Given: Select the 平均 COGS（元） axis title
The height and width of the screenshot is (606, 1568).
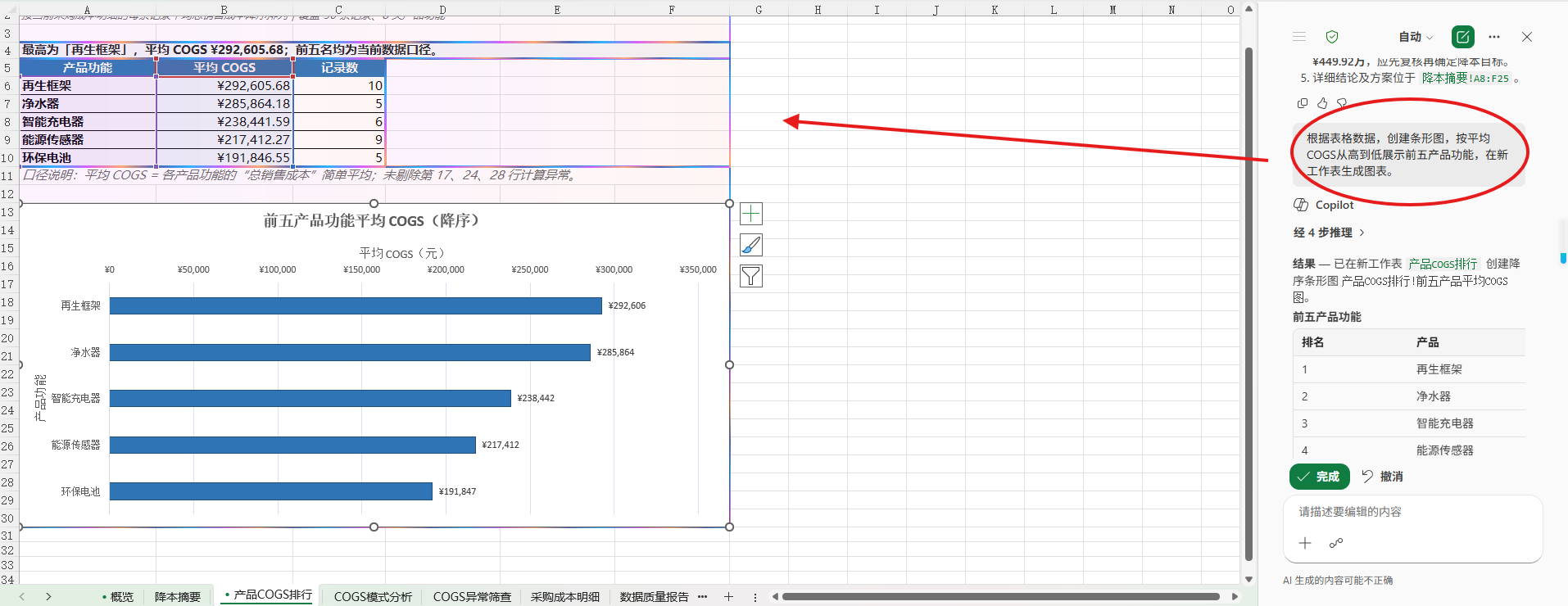Looking at the screenshot, I should pyautogui.click(x=401, y=253).
